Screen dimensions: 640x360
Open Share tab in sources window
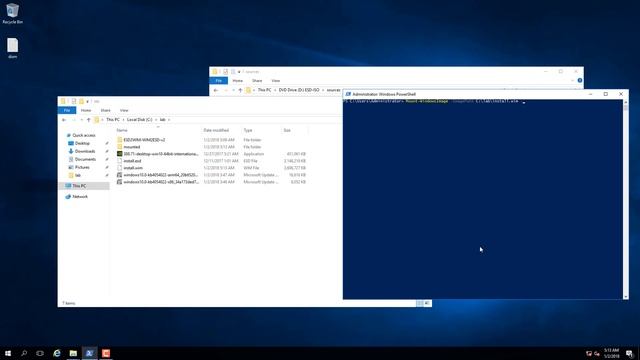click(x=257, y=80)
